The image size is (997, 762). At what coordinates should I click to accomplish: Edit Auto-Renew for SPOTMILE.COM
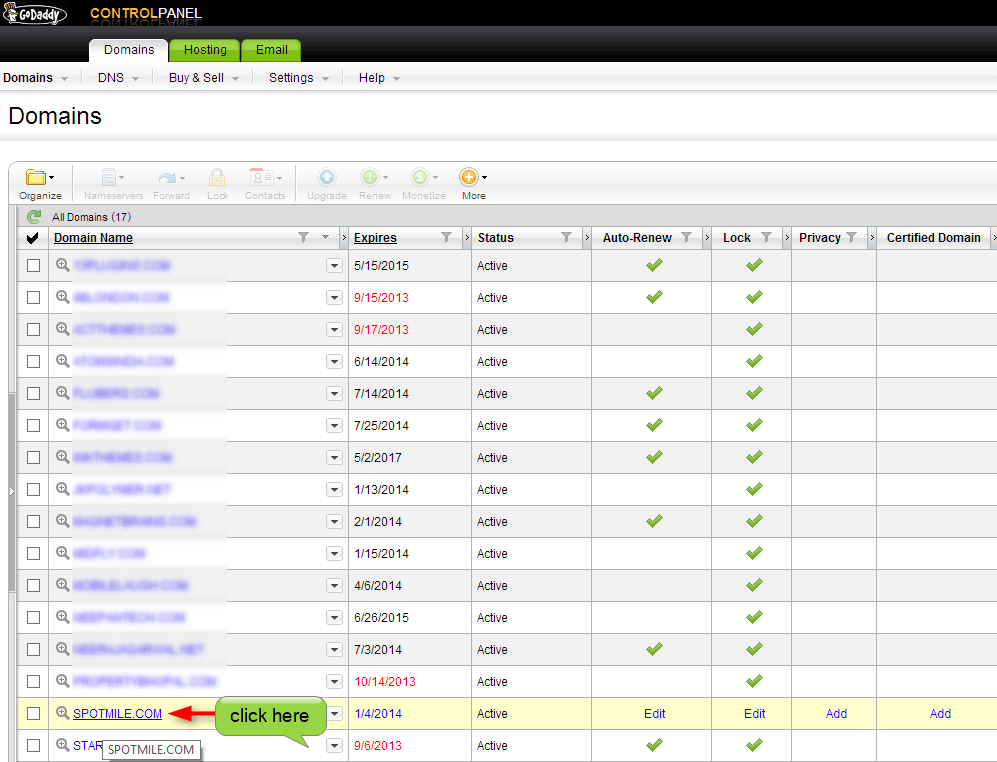[654, 714]
